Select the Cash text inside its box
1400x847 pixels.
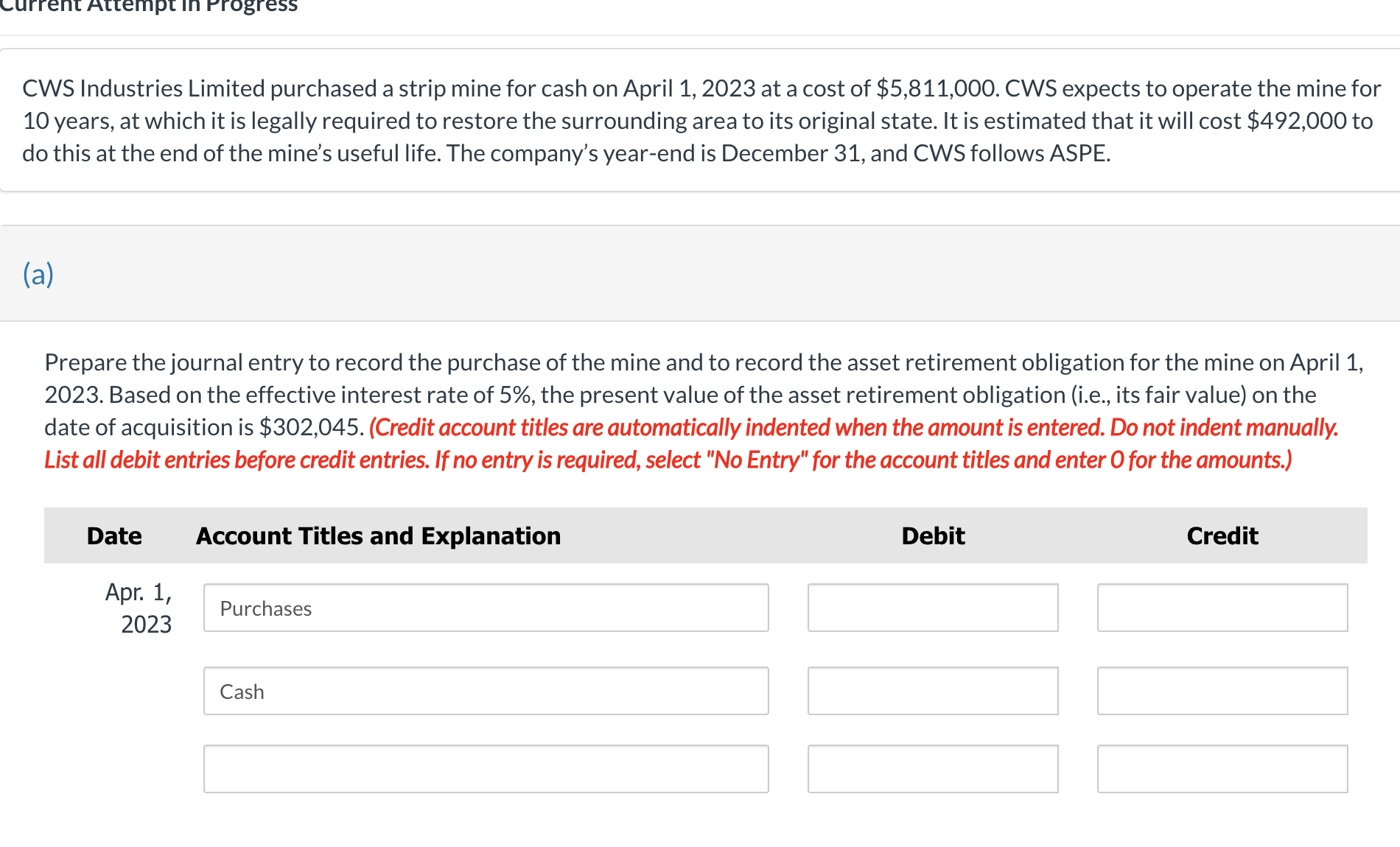[x=242, y=691]
